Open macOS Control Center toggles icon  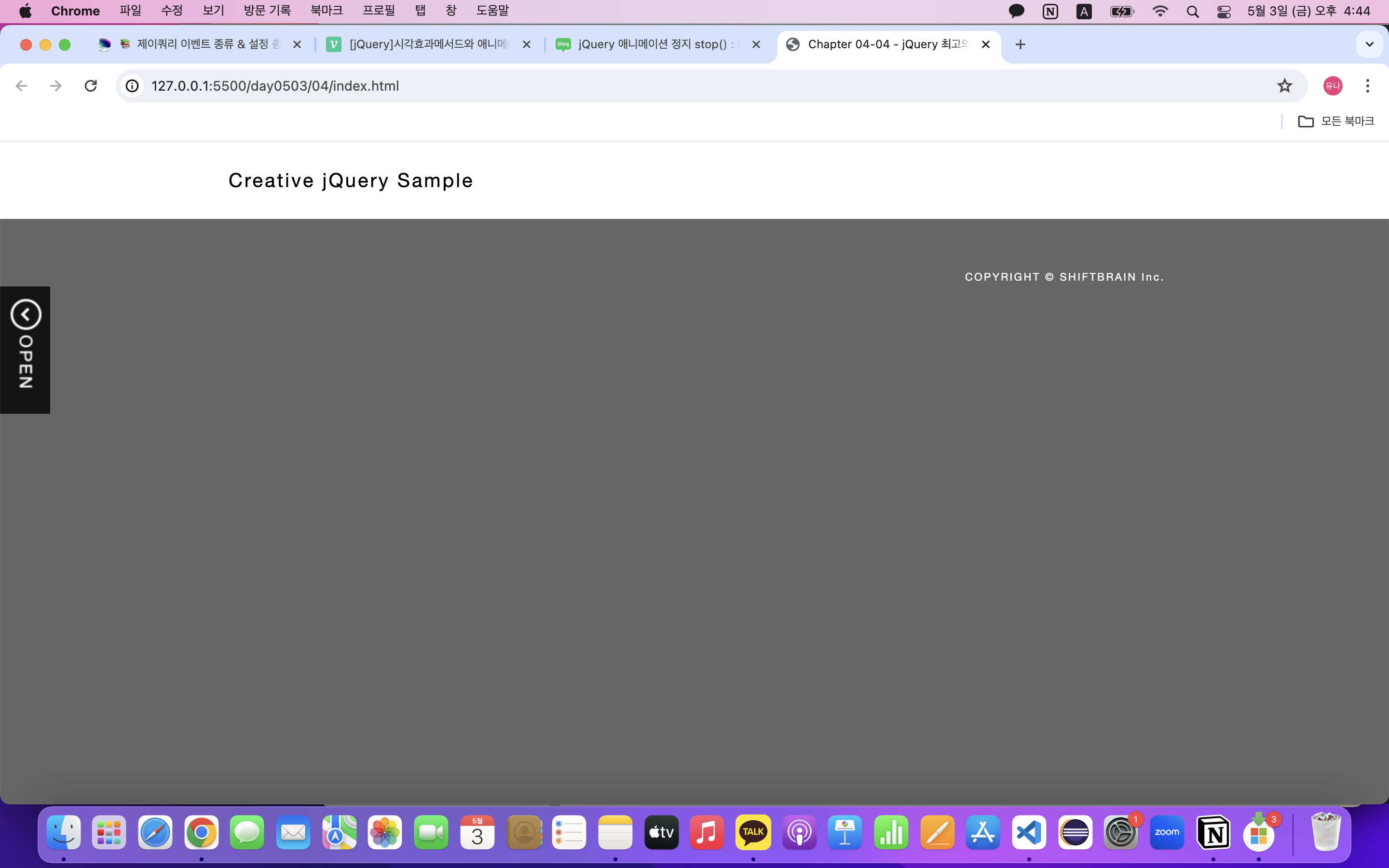tap(1223, 12)
